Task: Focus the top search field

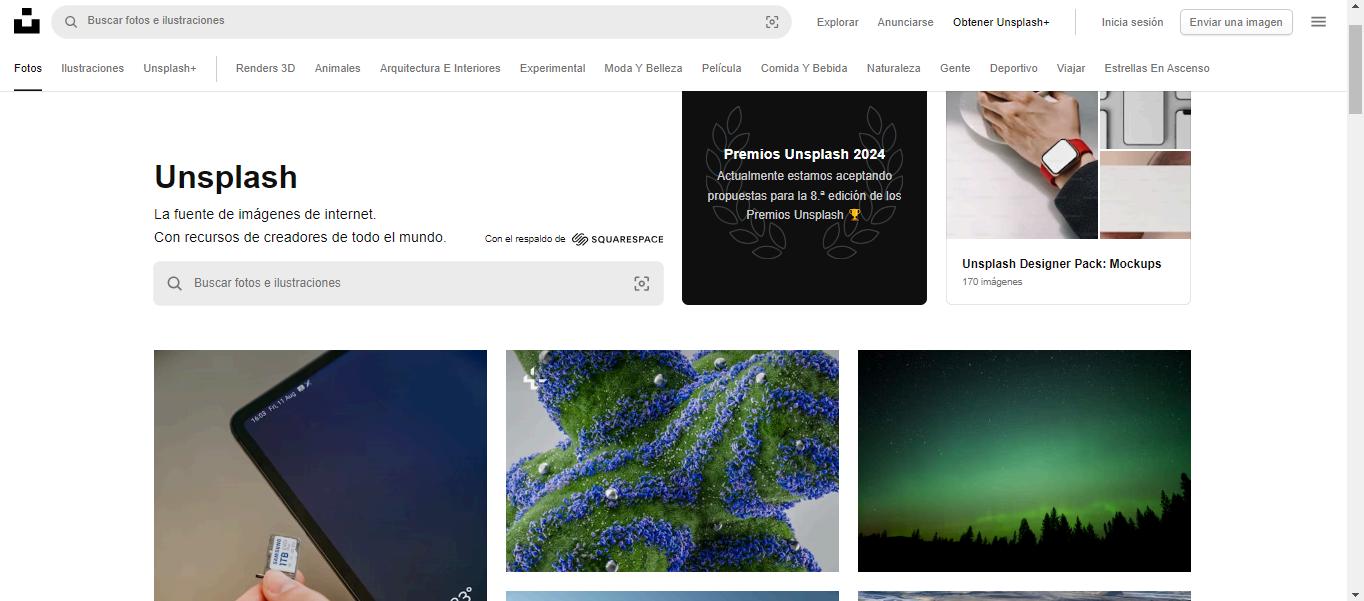Action: (420, 21)
